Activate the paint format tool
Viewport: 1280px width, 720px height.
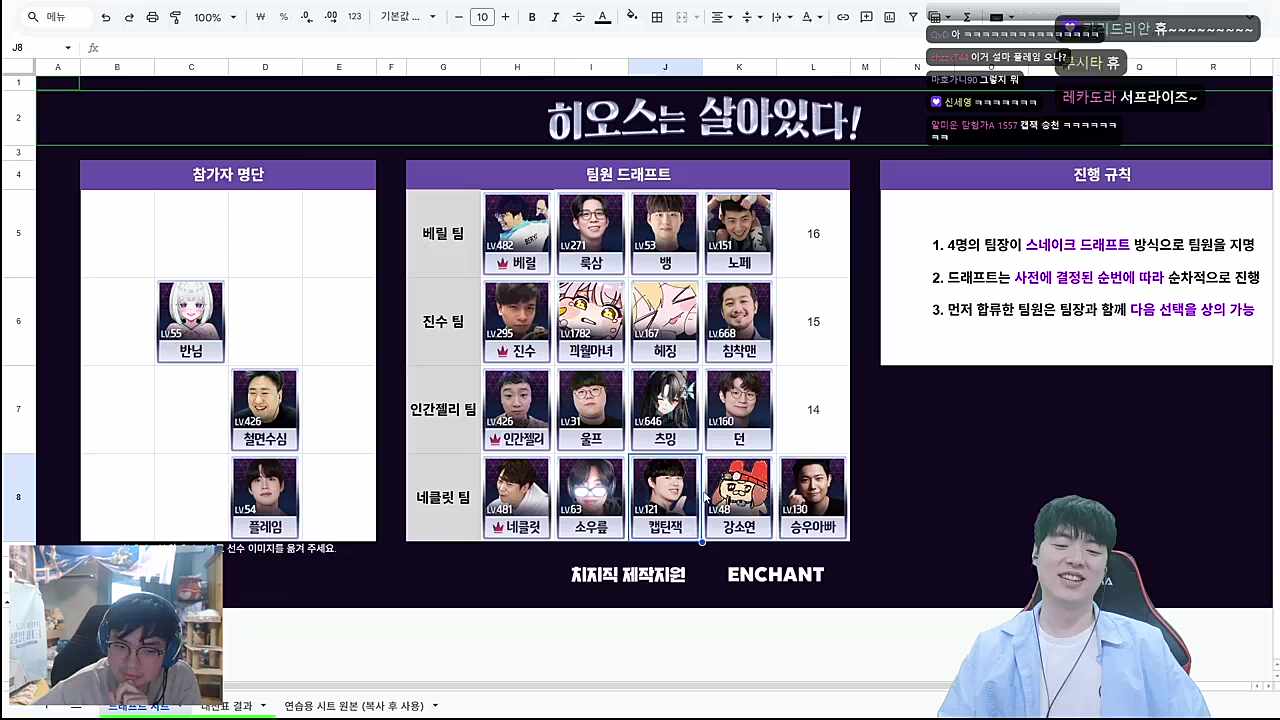pyautogui.click(x=176, y=17)
